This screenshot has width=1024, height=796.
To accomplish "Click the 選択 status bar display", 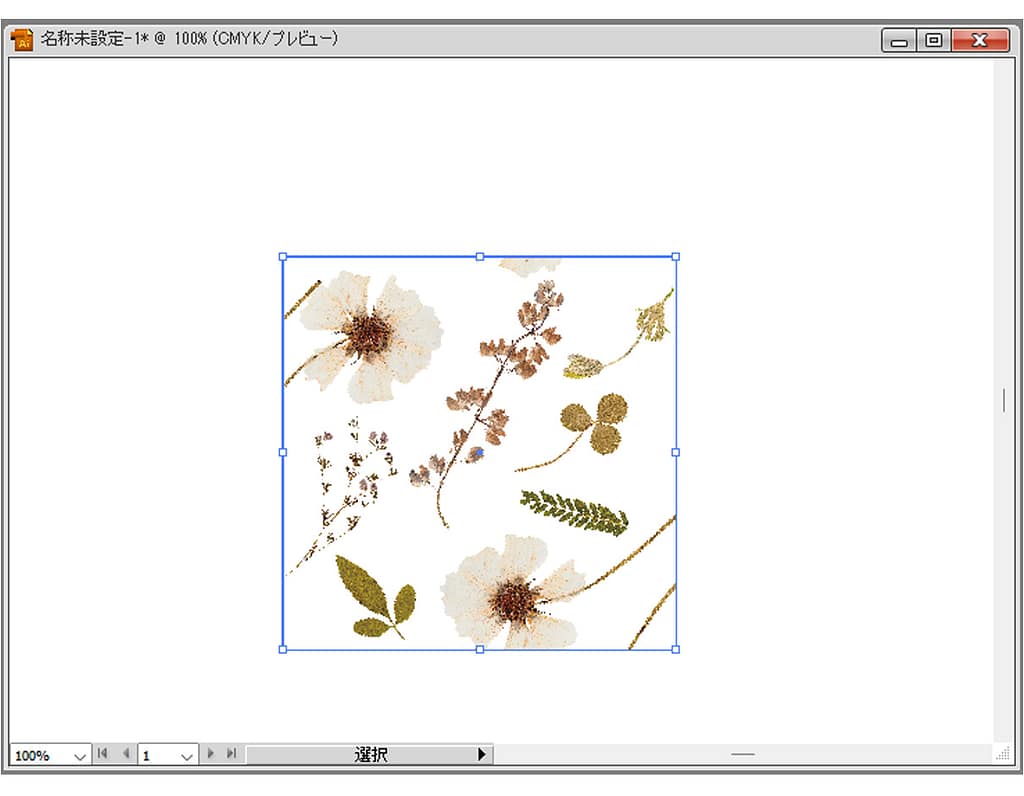I will tap(370, 755).
